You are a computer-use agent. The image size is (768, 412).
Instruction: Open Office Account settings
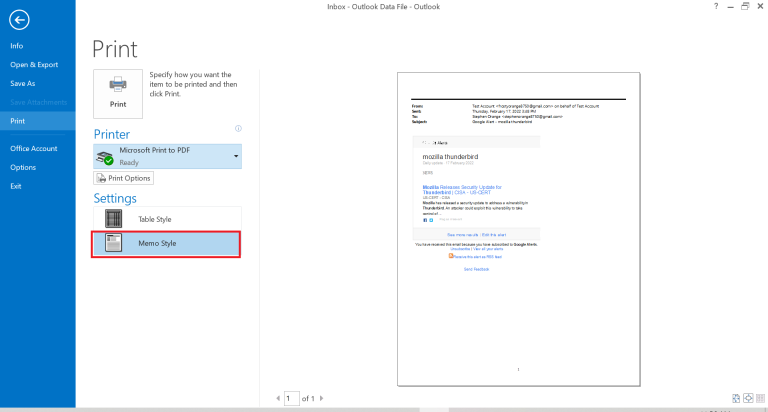34,148
